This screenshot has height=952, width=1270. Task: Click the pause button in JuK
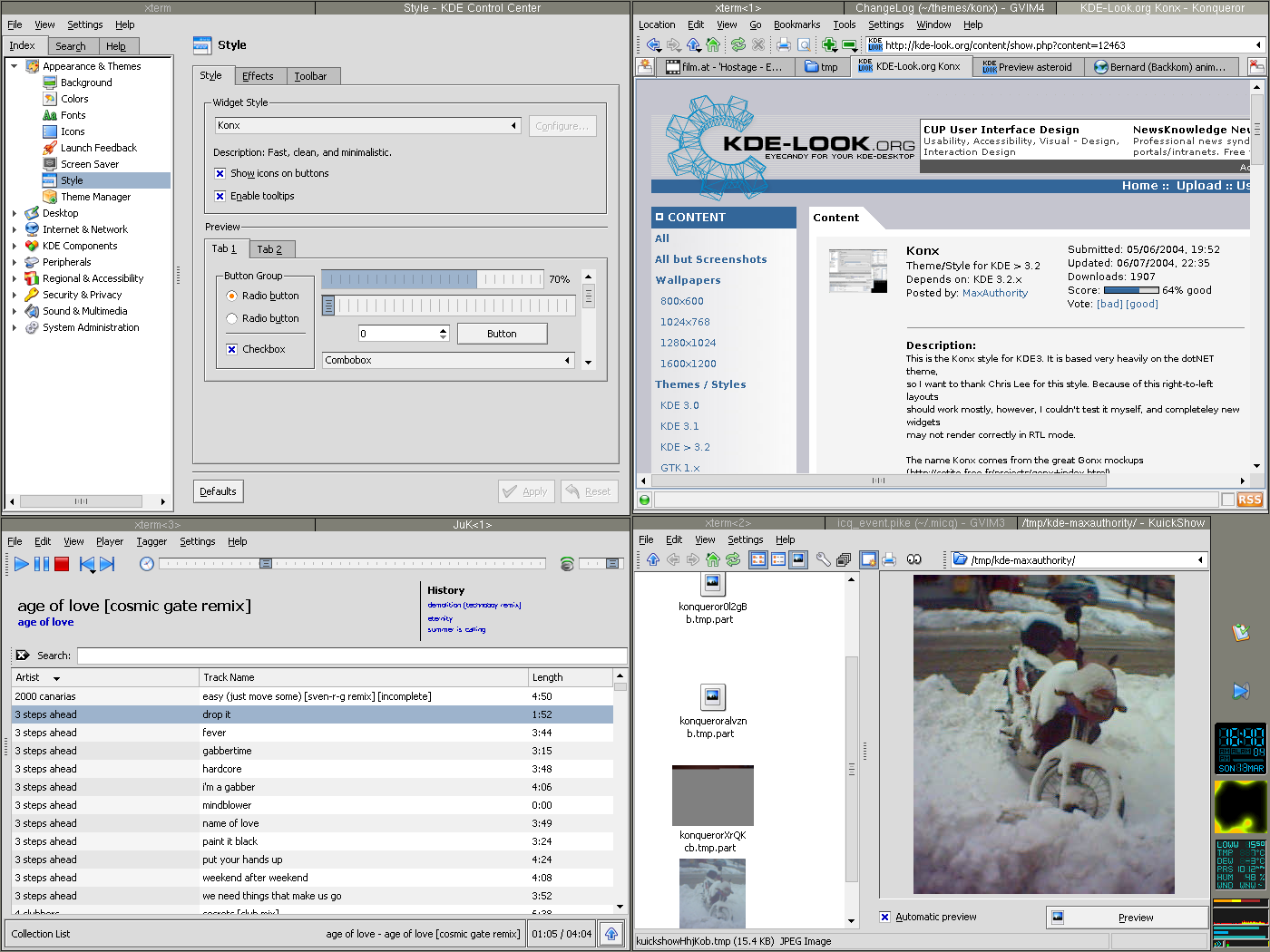[x=42, y=564]
